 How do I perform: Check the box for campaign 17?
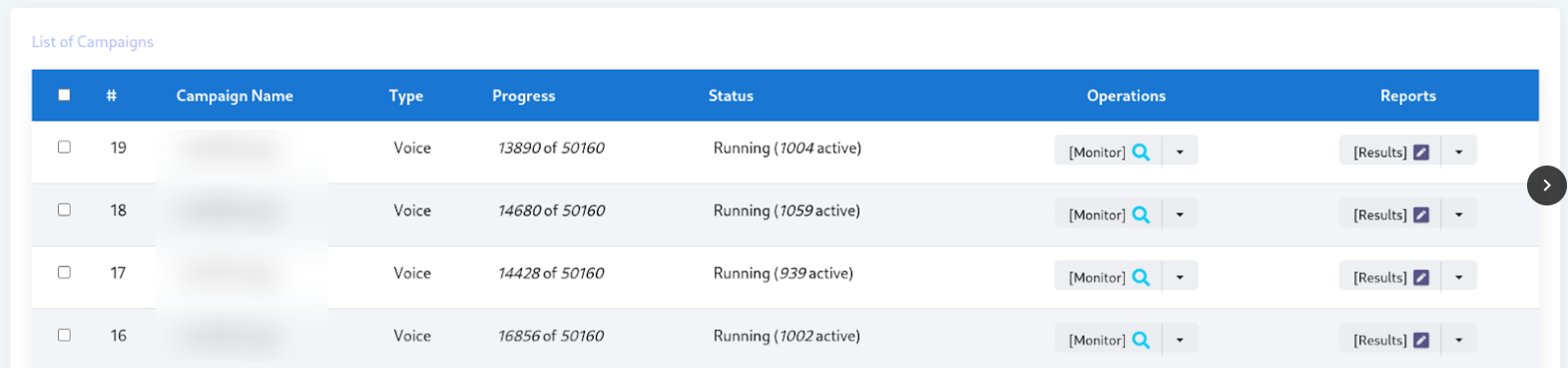(64, 272)
